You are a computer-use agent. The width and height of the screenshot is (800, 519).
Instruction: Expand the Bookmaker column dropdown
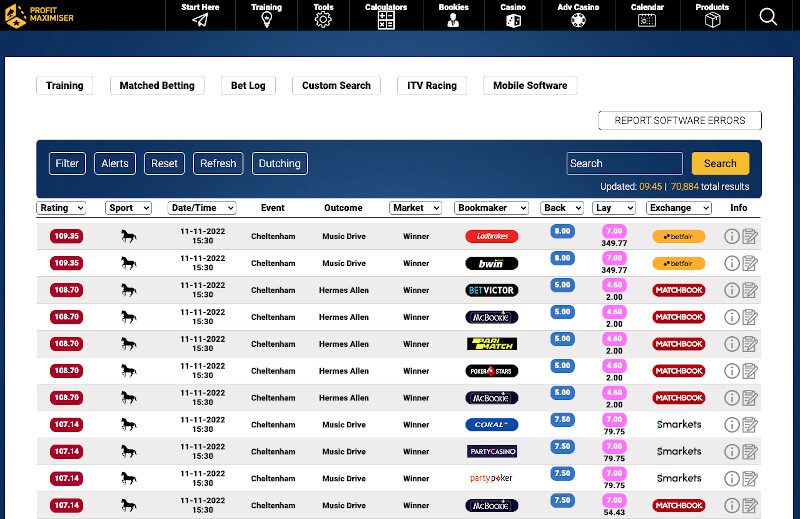click(491, 208)
